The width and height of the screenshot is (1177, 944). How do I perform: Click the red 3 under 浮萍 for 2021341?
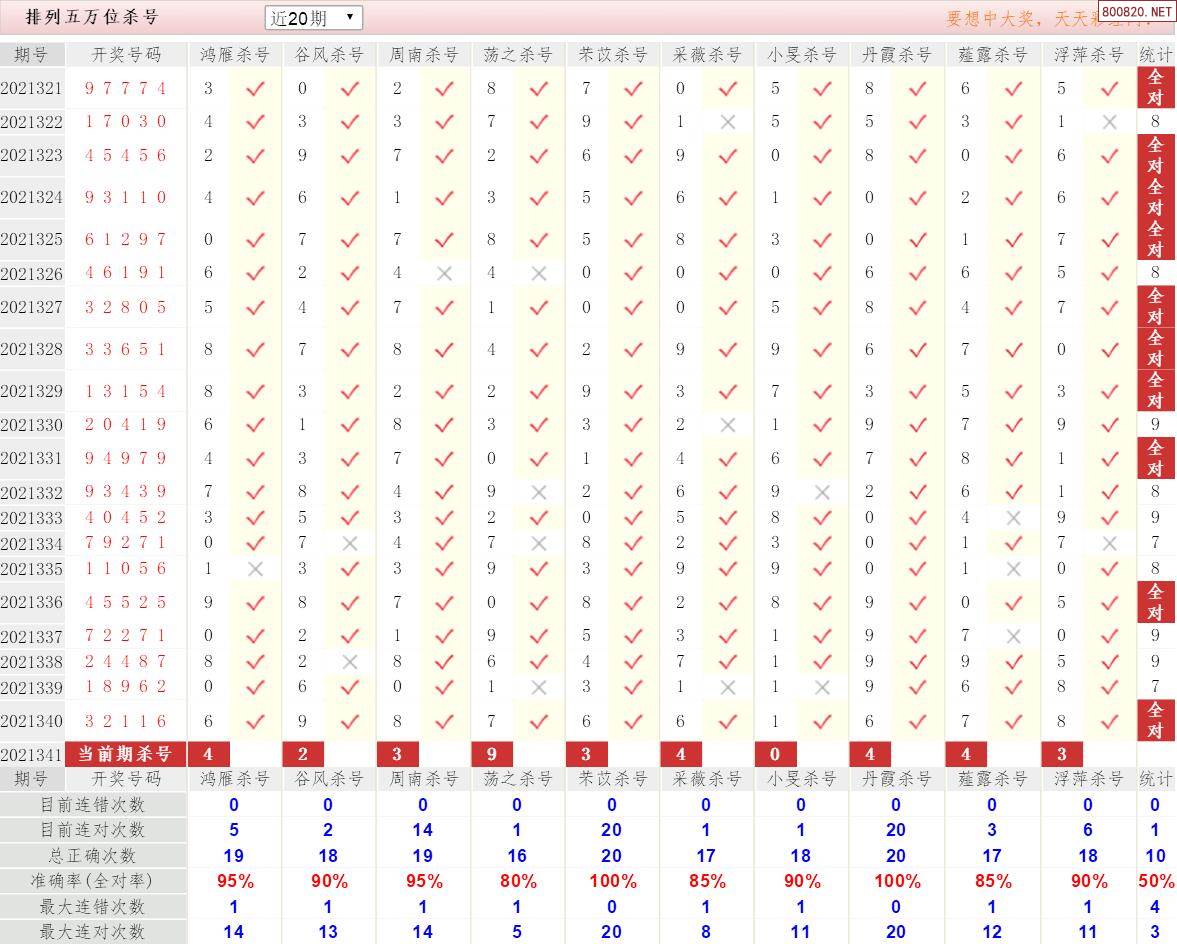click(x=1062, y=753)
